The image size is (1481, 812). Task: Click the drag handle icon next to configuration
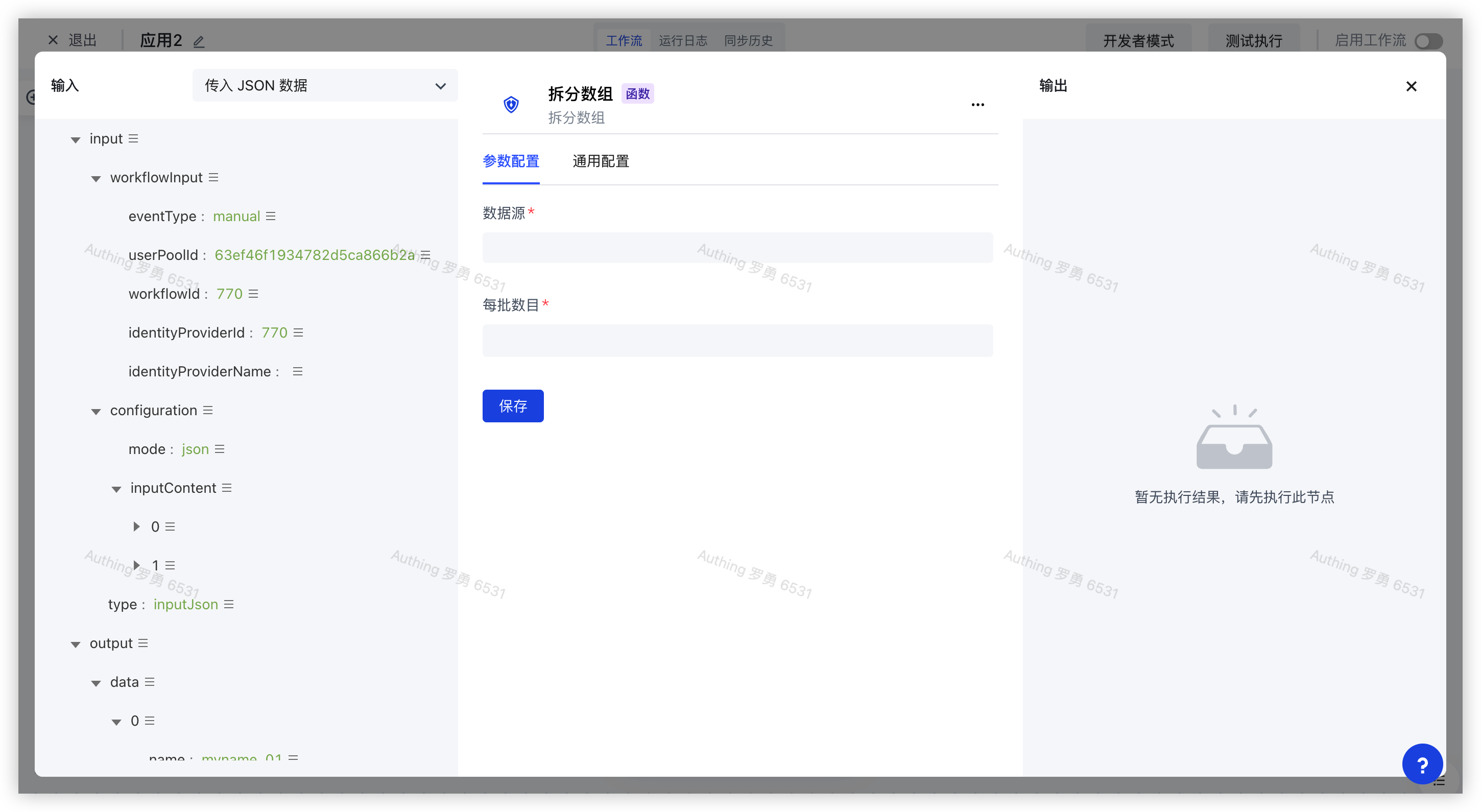(x=208, y=410)
